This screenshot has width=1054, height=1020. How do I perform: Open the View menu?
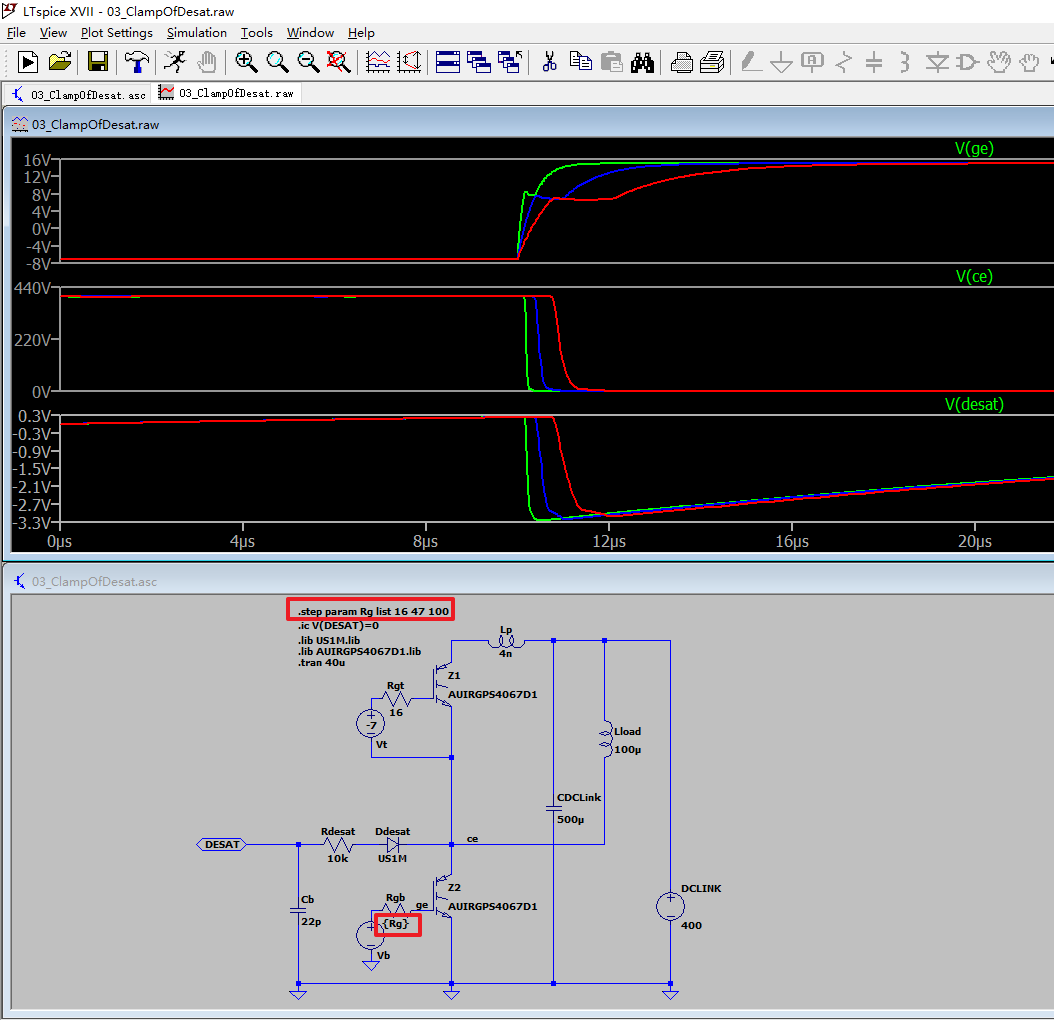(53, 32)
